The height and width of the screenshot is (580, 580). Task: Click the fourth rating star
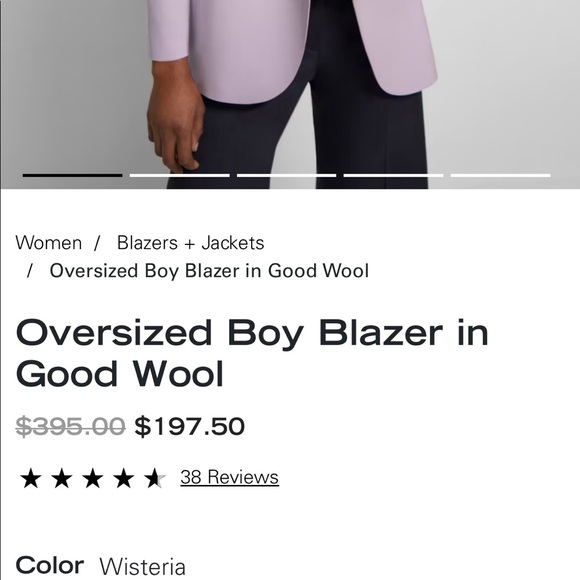124,478
